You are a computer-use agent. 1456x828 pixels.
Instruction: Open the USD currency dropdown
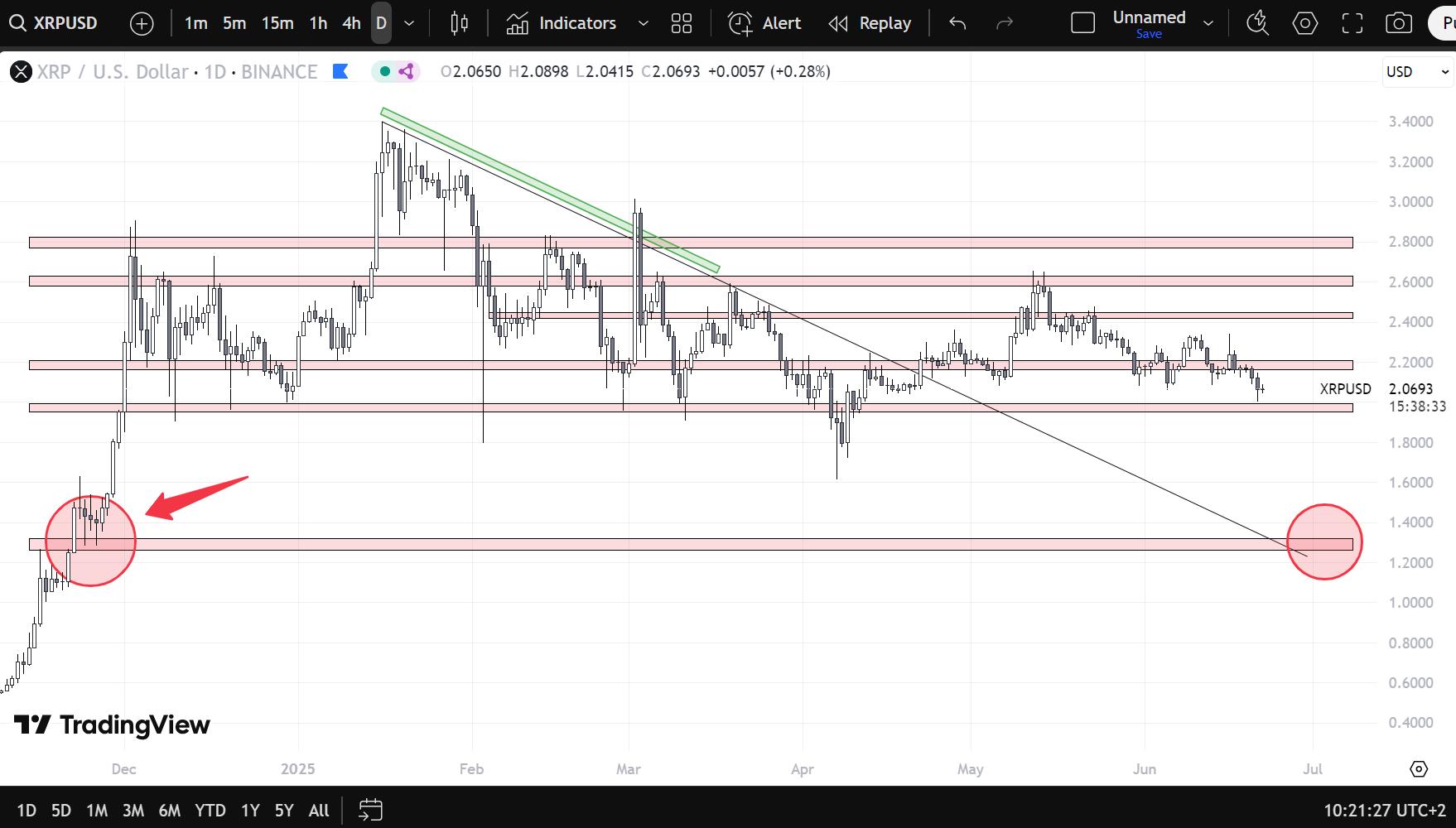[1418, 71]
